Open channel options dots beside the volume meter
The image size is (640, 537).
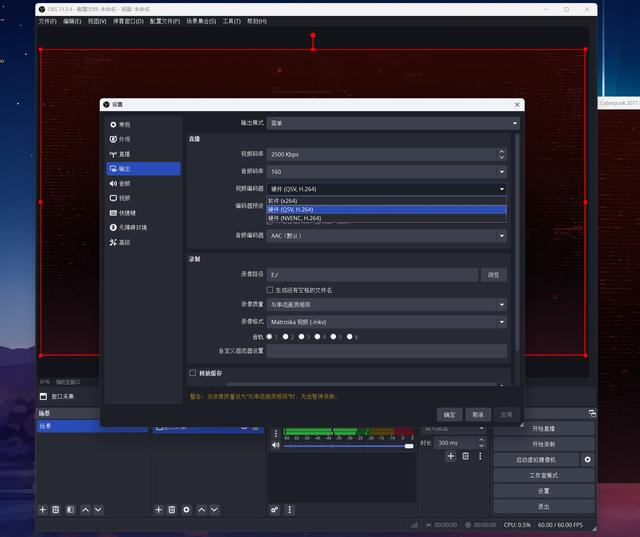(x=276, y=433)
